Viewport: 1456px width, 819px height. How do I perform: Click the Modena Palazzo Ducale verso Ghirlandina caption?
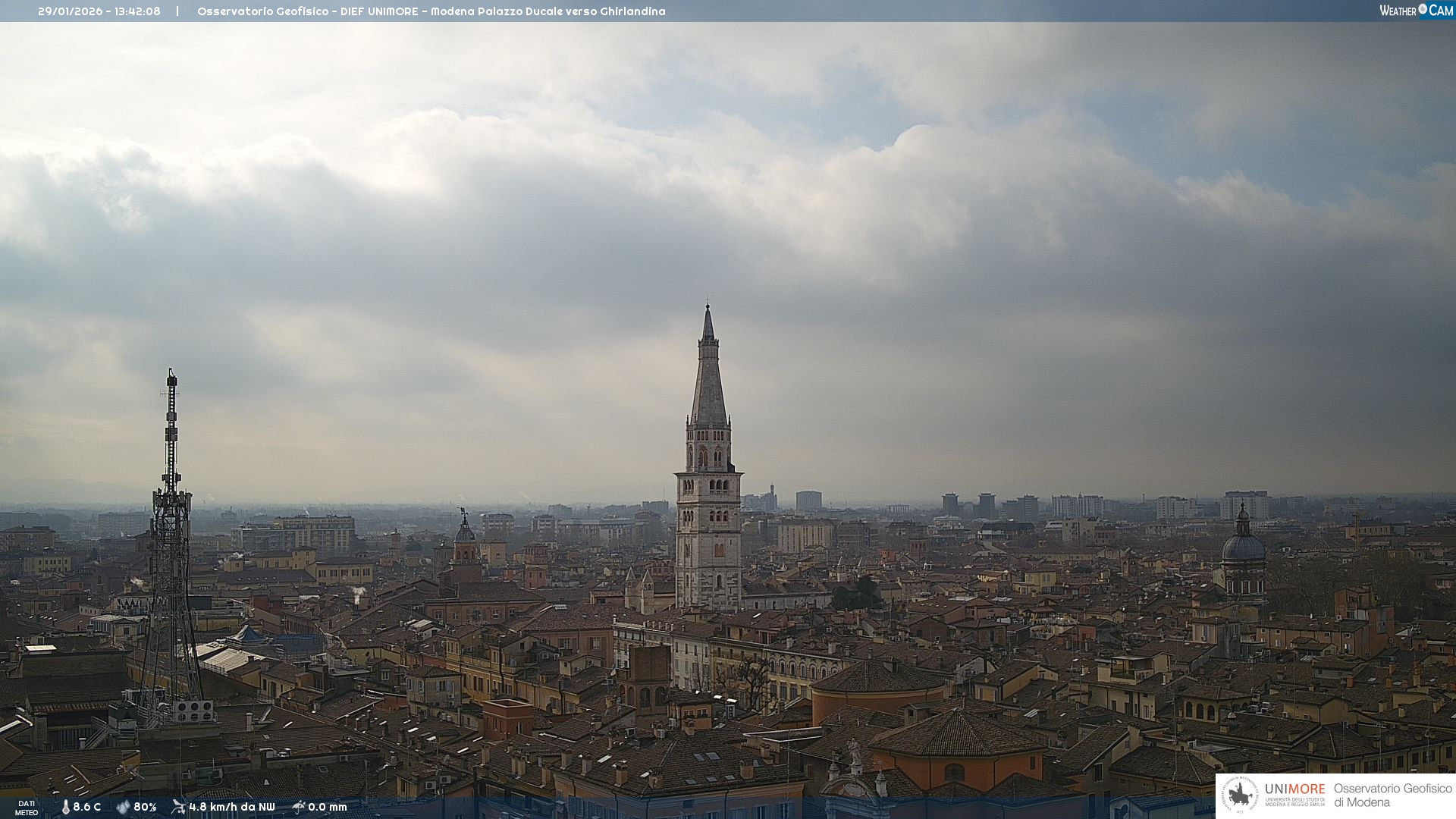(548, 11)
